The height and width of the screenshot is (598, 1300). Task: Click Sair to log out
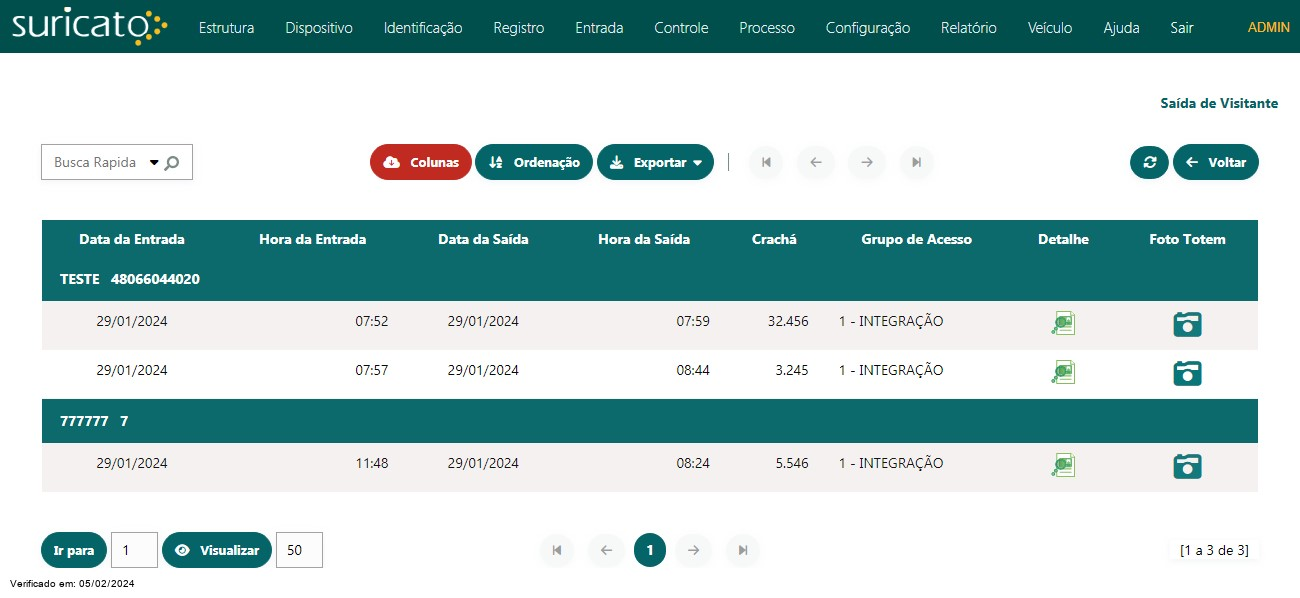(1182, 28)
